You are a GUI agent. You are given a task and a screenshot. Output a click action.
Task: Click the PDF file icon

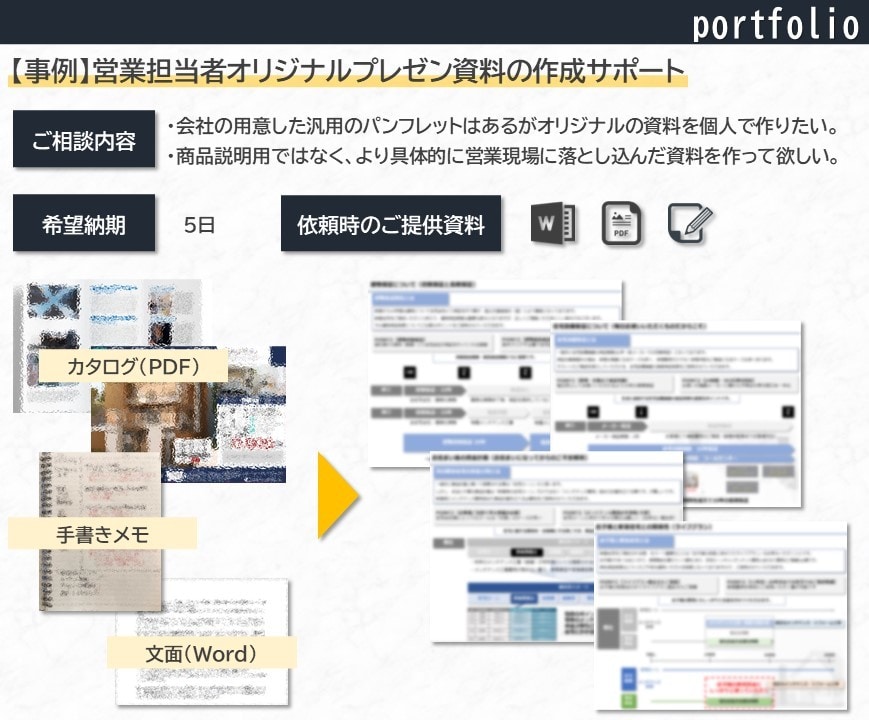click(621, 223)
